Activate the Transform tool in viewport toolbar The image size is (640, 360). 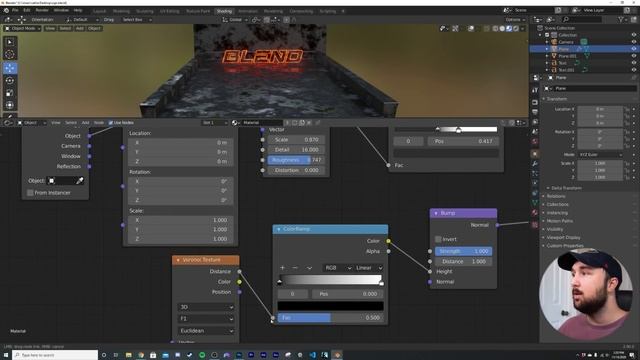10,105
